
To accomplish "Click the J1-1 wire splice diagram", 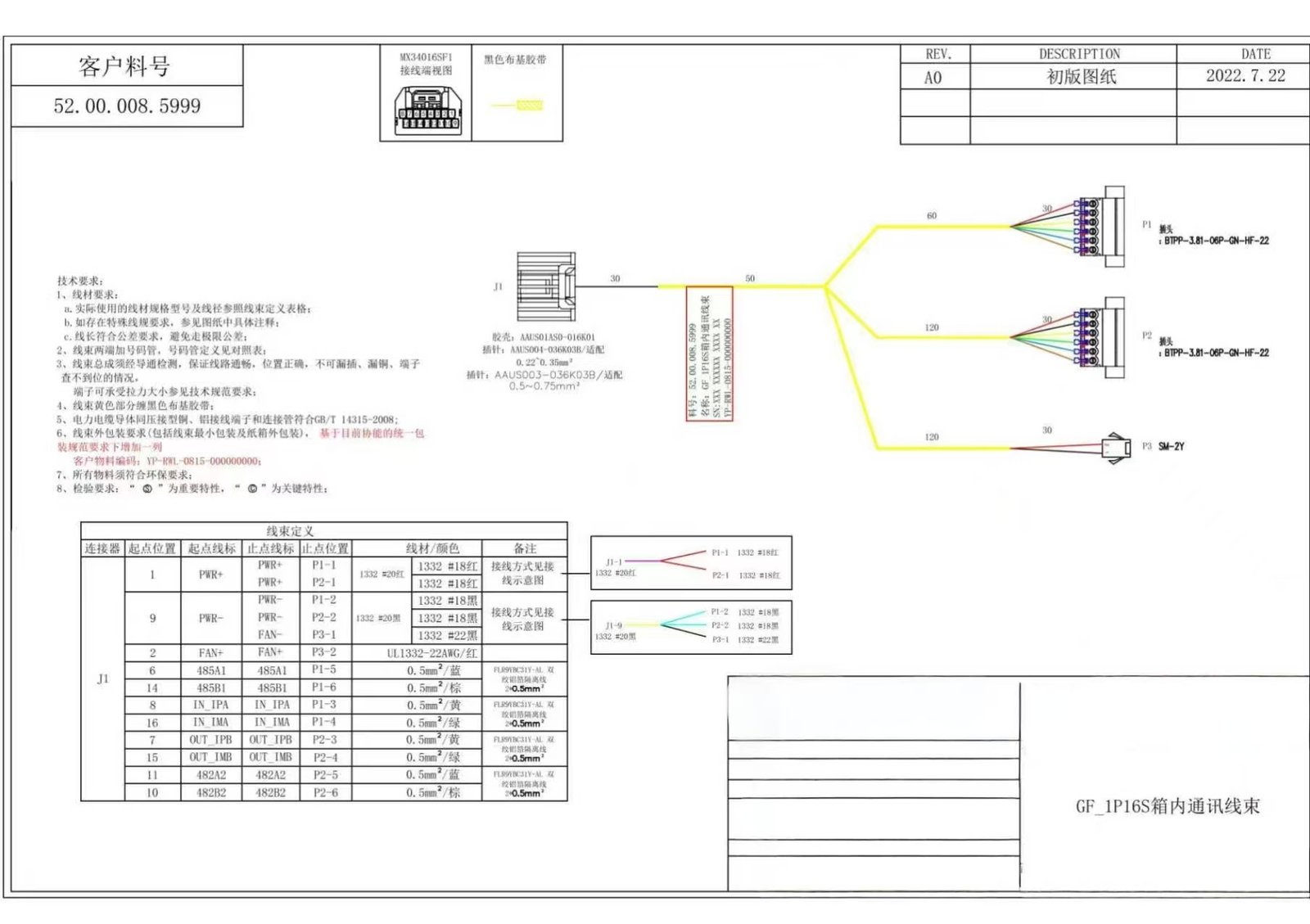I will coord(691,563).
